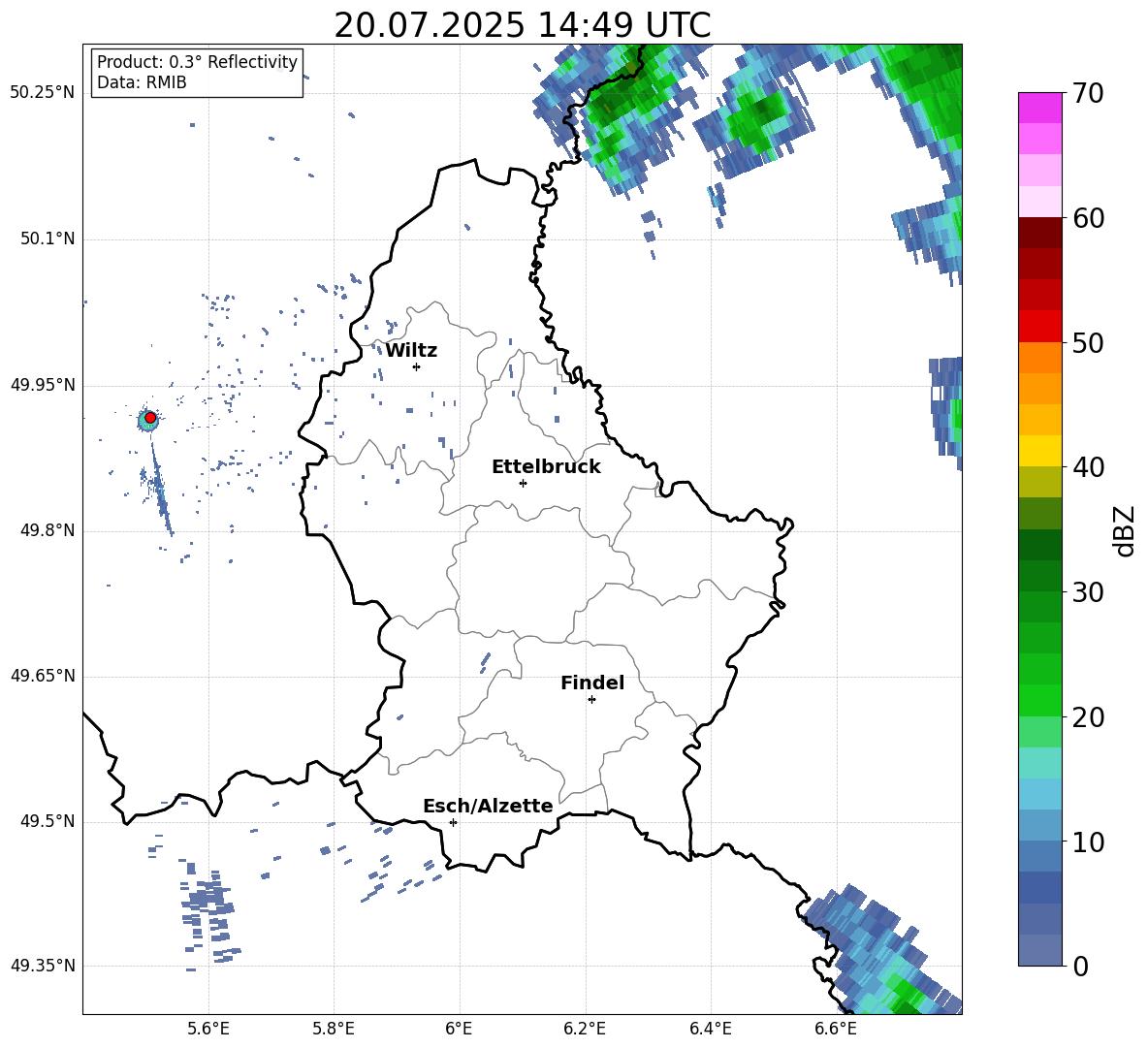Click the 50.1°N latitude label
1148x1048 pixels.
(x=48, y=239)
